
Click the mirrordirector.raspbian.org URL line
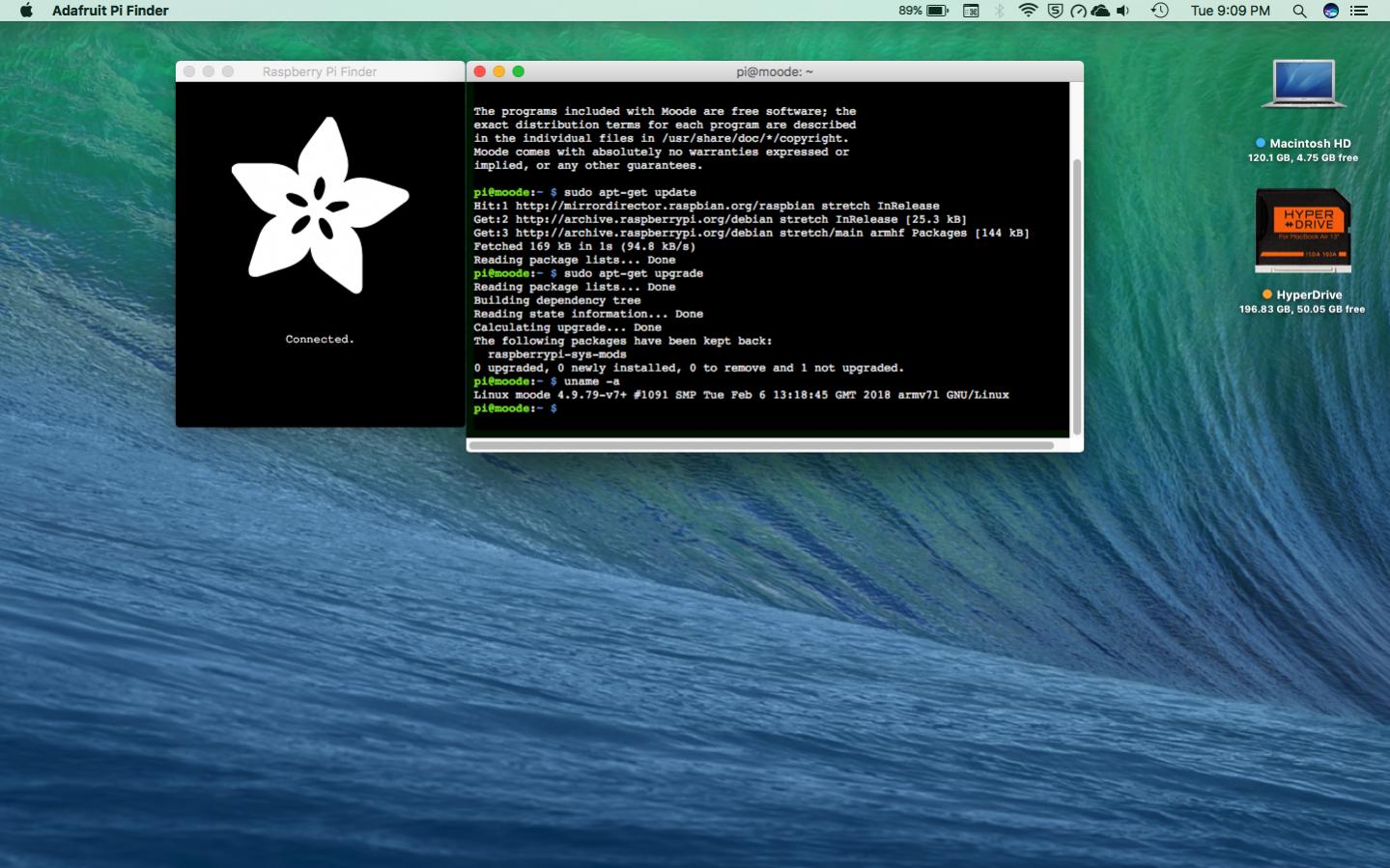[706, 206]
